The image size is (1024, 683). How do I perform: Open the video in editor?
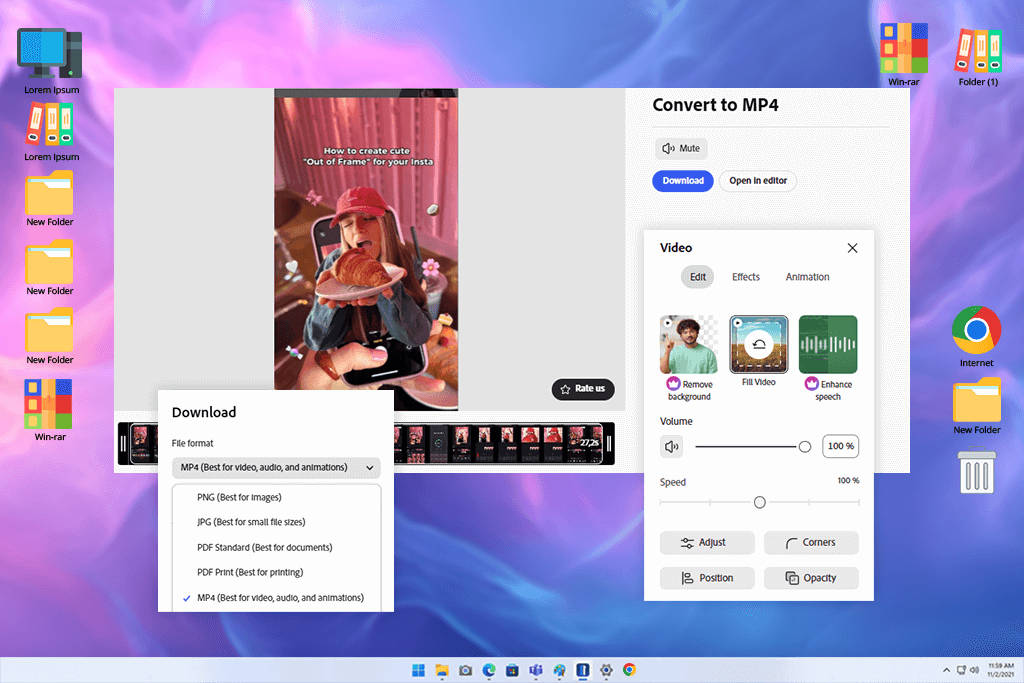(758, 181)
